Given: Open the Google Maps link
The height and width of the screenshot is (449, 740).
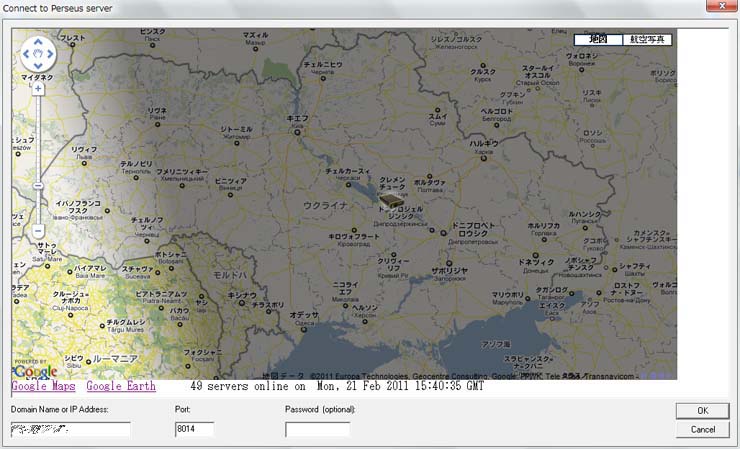Looking at the screenshot, I should click(x=43, y=386).
